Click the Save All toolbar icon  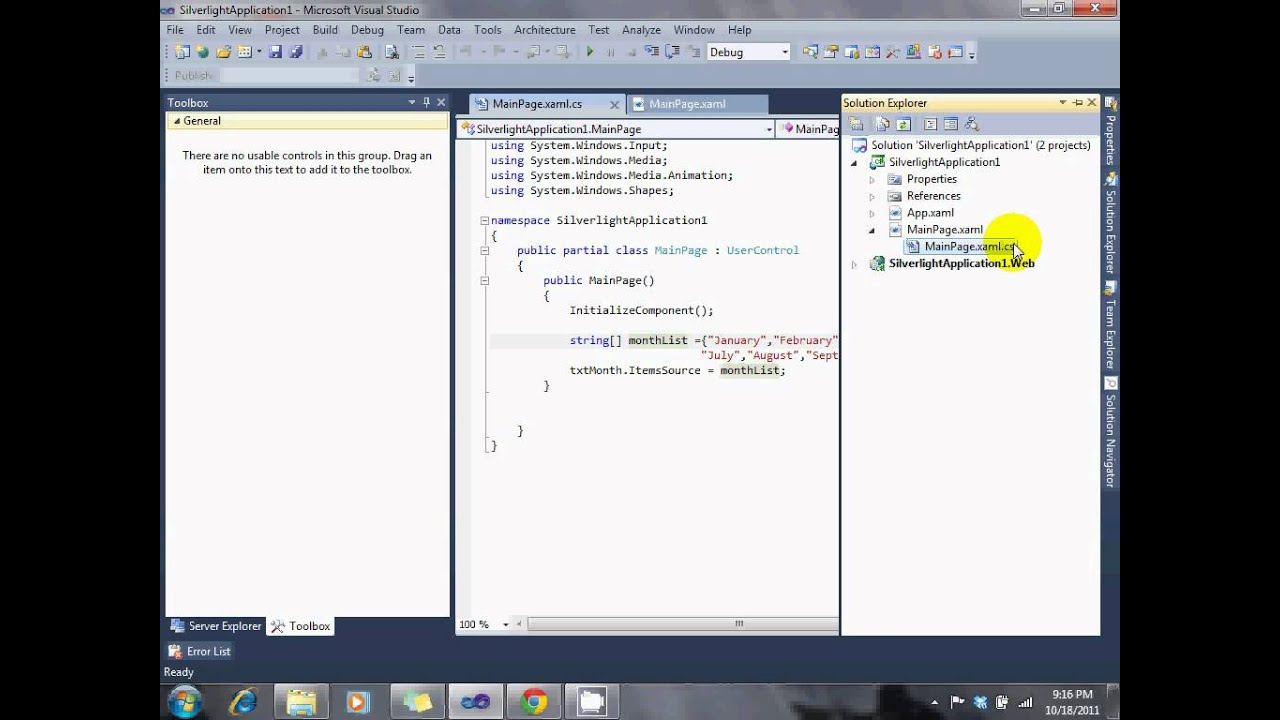295,52
